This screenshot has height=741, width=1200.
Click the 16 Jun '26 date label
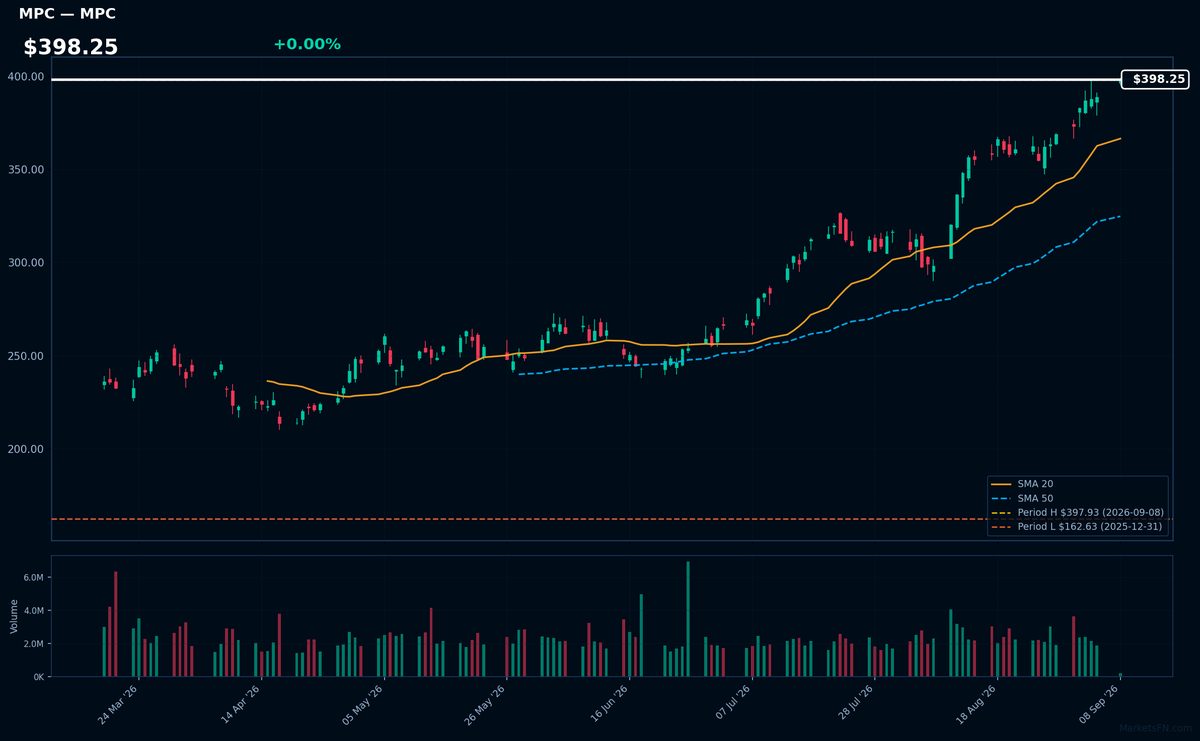pos(609,705)
